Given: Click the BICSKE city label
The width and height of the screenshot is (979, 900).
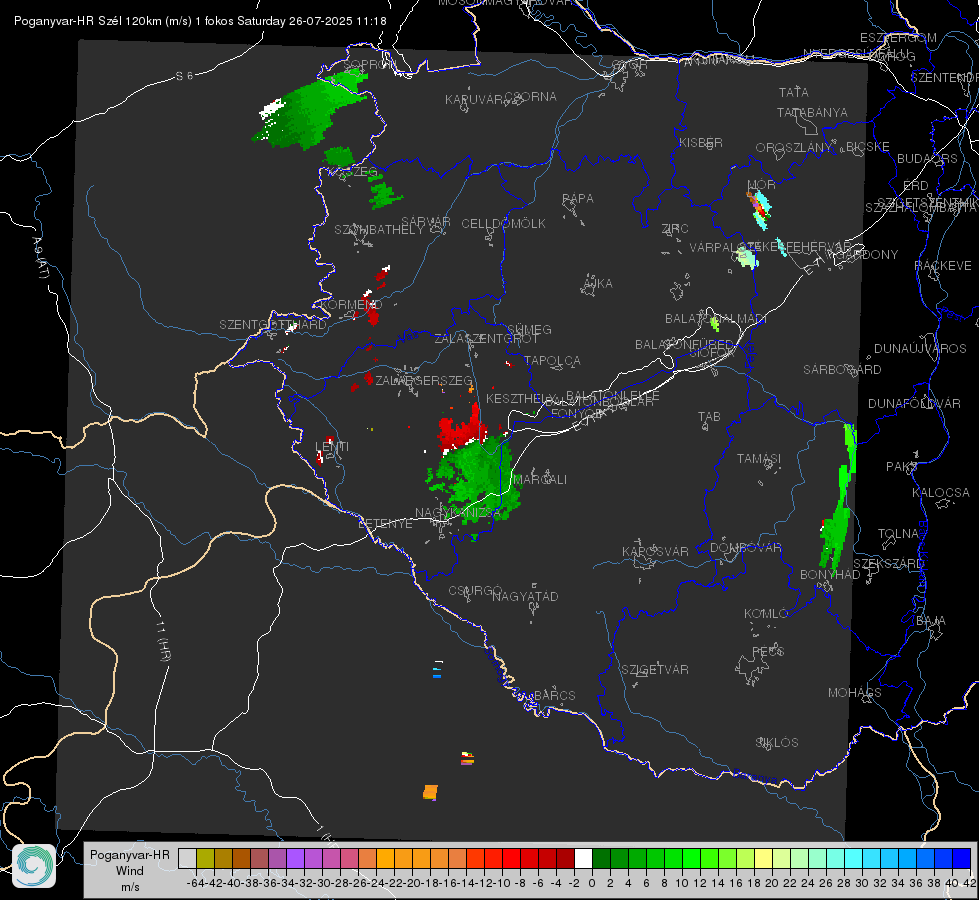Looking at the screenshot, I should [868, 147].
